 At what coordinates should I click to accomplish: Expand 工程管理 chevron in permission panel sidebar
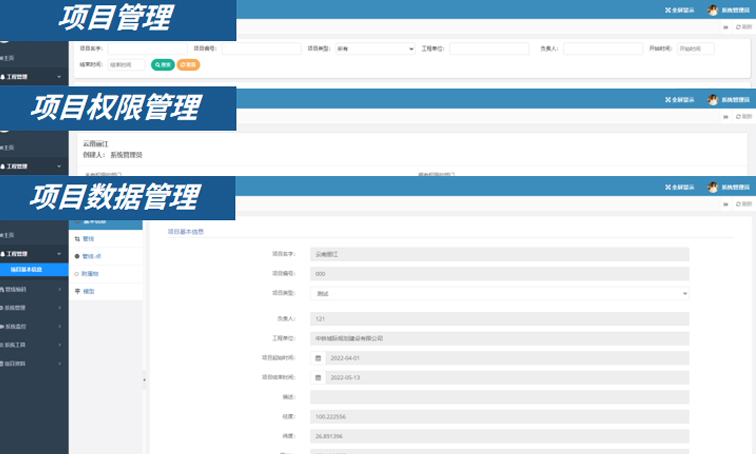coord(59,166)
